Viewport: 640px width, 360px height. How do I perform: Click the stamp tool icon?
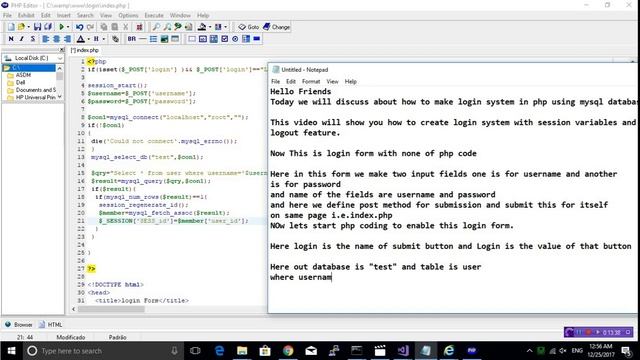pos(202,27)
